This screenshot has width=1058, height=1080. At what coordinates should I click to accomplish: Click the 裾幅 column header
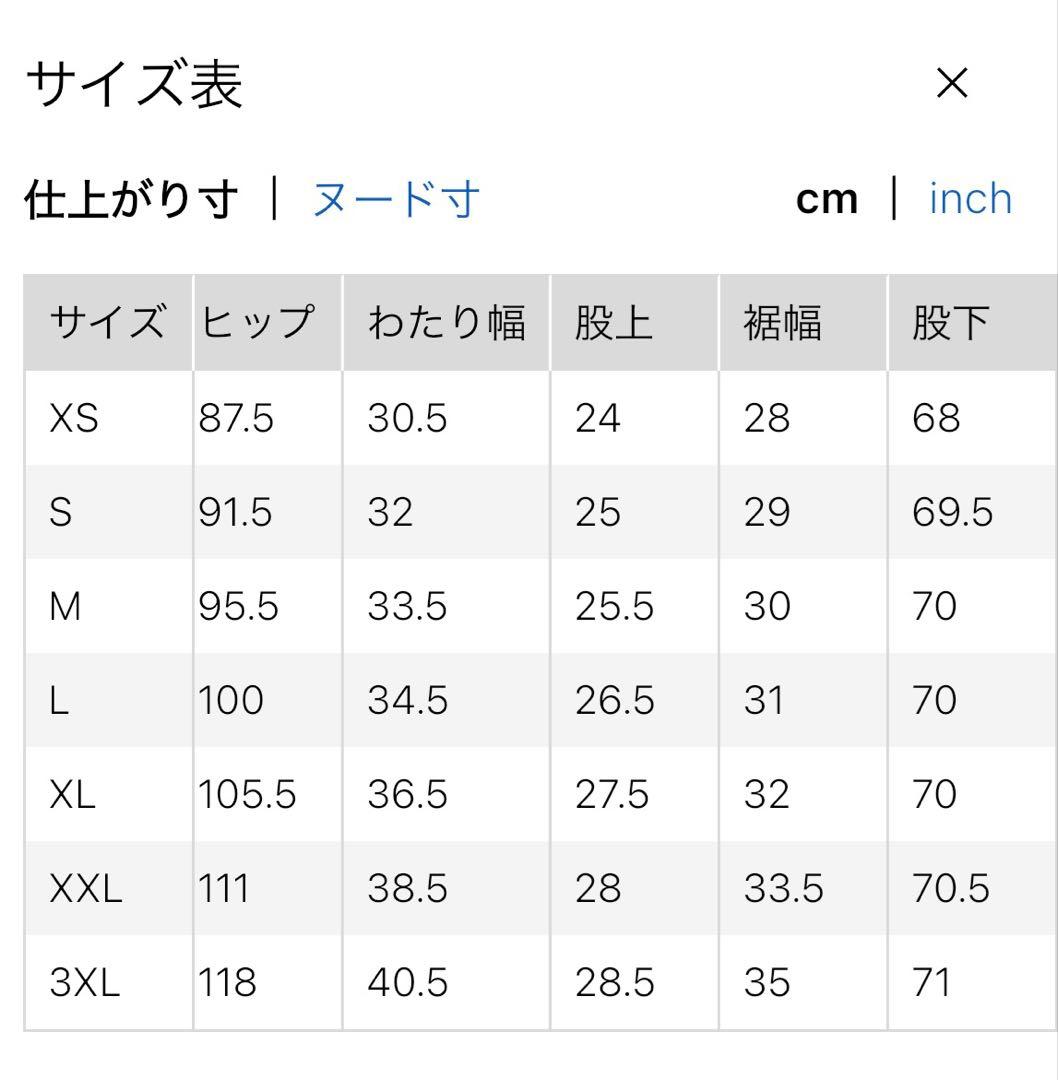(x=783, y=323)
